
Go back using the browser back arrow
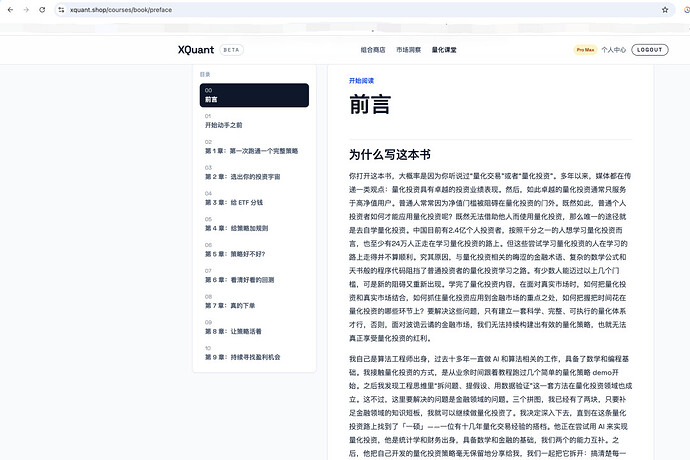click(x=11, y=10)
